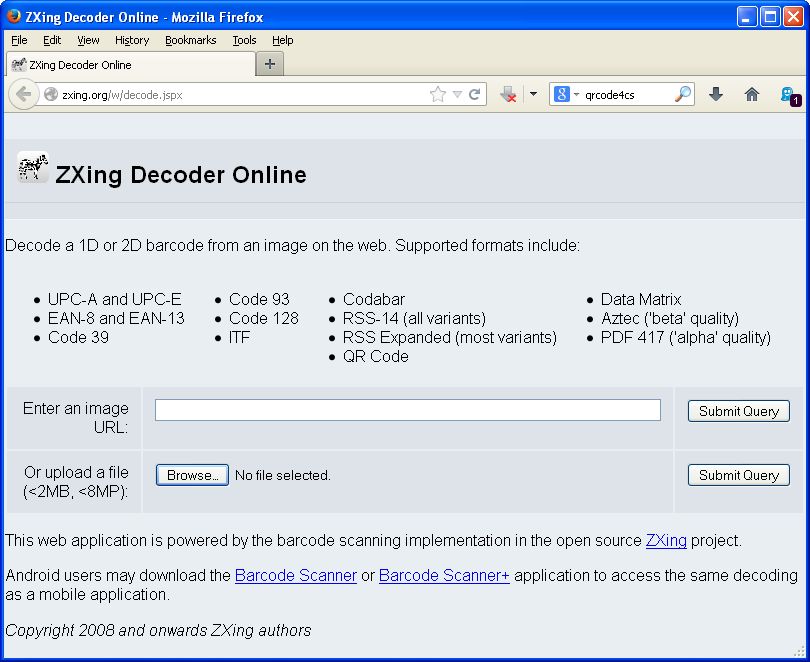The width and height of the screenshot is (810, 662).
Task: Click the add-on icon with badge 1
Action: coord(790,96)
